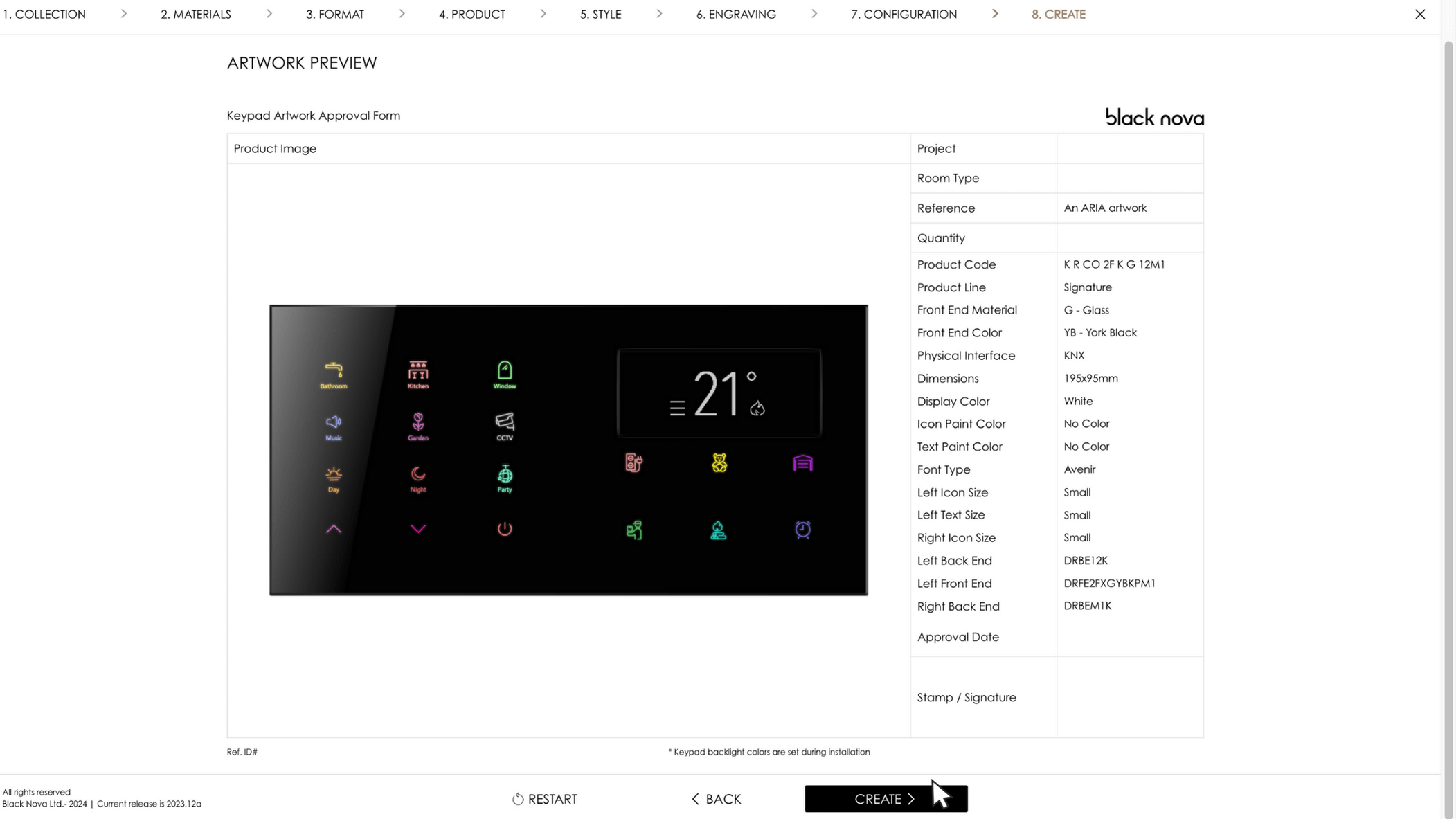Click the thermostat menu lines icon
This screenshot has height=819, width=1456.
pos(677,408)
